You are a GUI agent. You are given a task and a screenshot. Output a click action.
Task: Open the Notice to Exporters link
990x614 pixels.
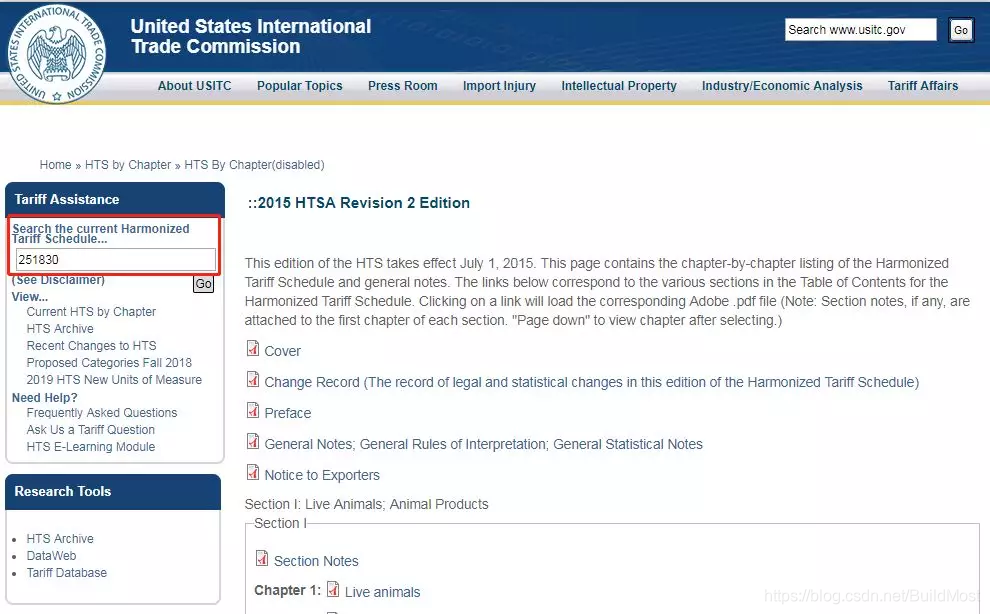pos(322,475)
